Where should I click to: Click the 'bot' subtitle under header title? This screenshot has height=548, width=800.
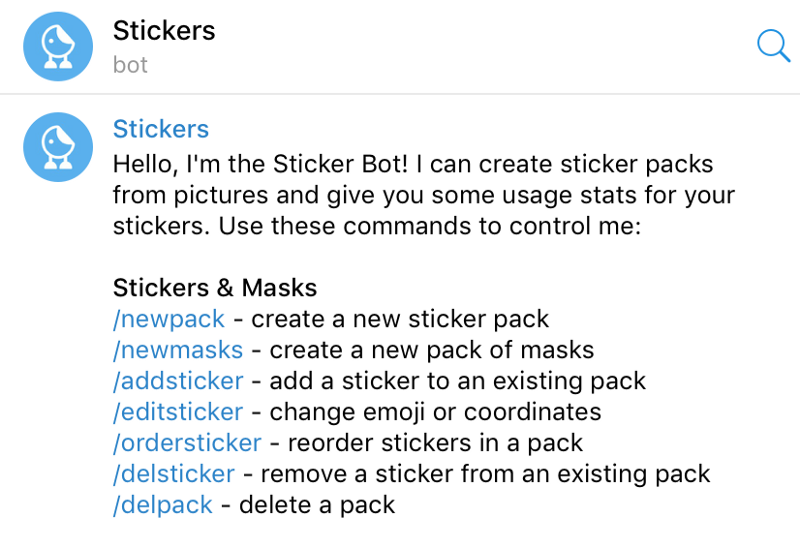point(130,65)
